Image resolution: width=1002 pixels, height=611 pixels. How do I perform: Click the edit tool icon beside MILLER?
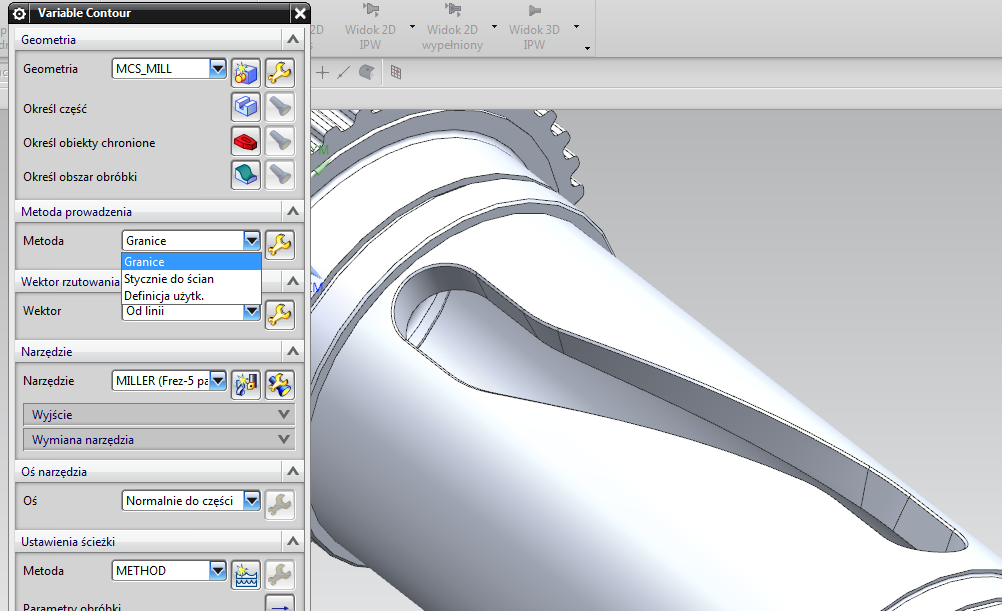point(280,384)
